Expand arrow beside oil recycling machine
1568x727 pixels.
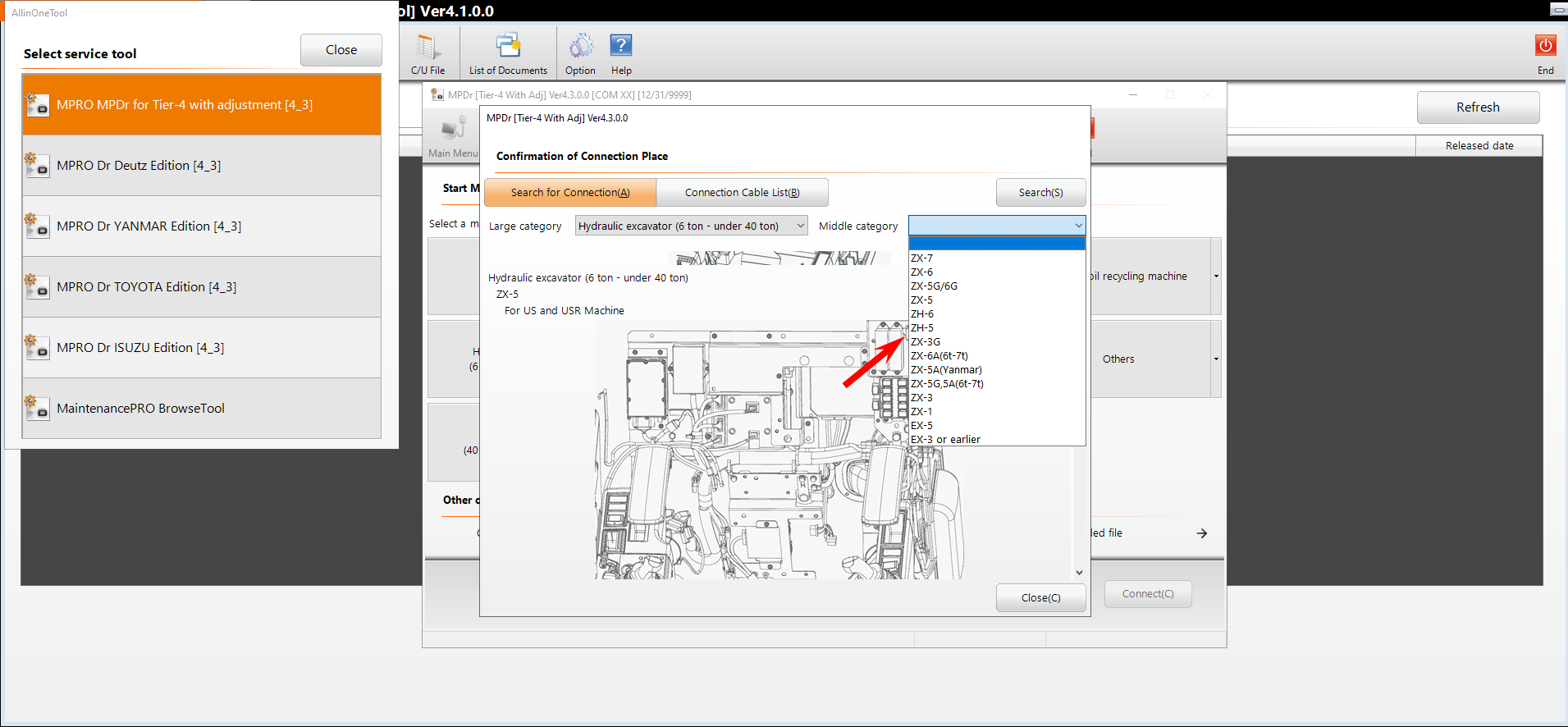[x=1216, y=277]
